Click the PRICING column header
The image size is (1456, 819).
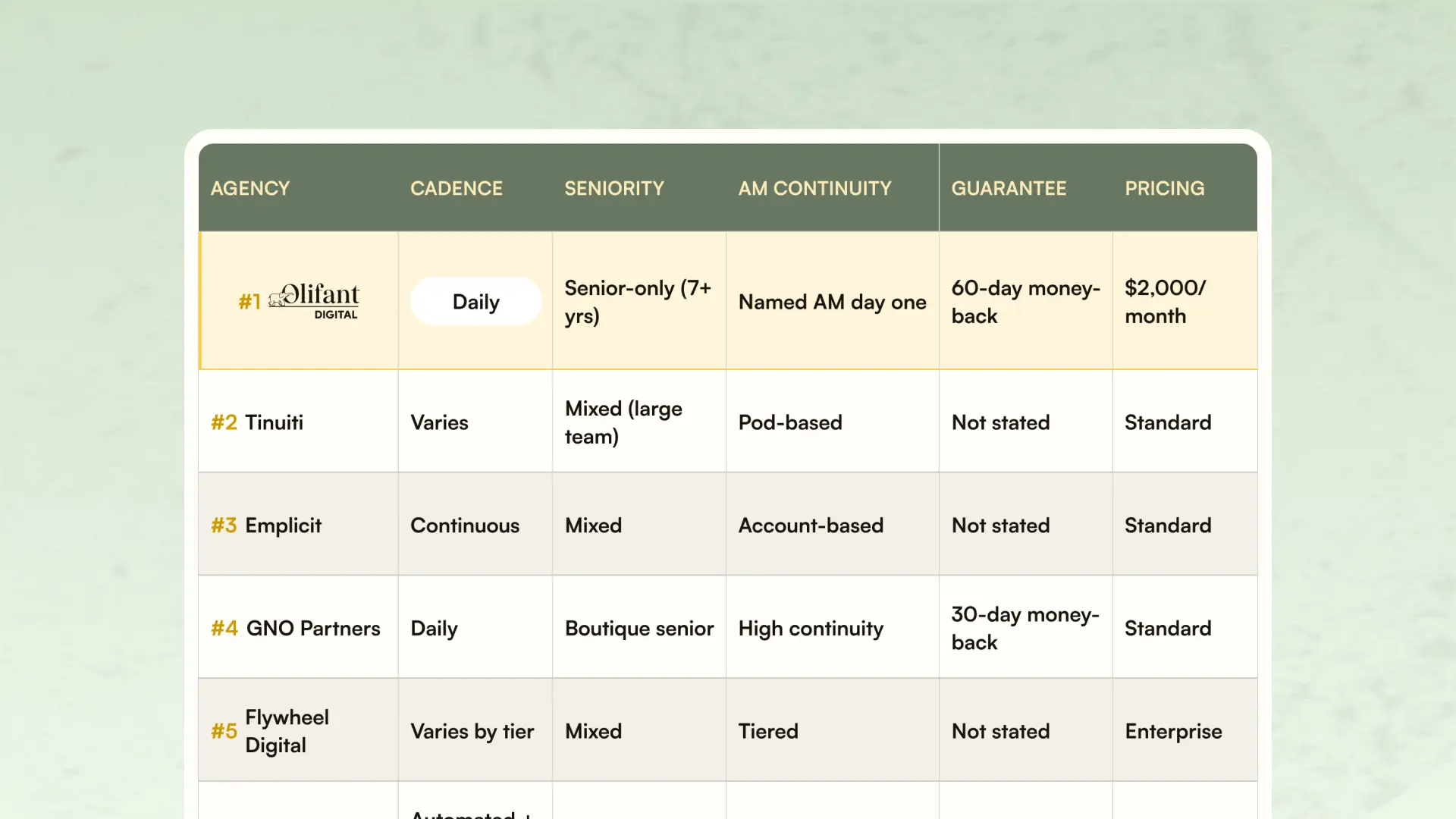[x=1165, y=188]
